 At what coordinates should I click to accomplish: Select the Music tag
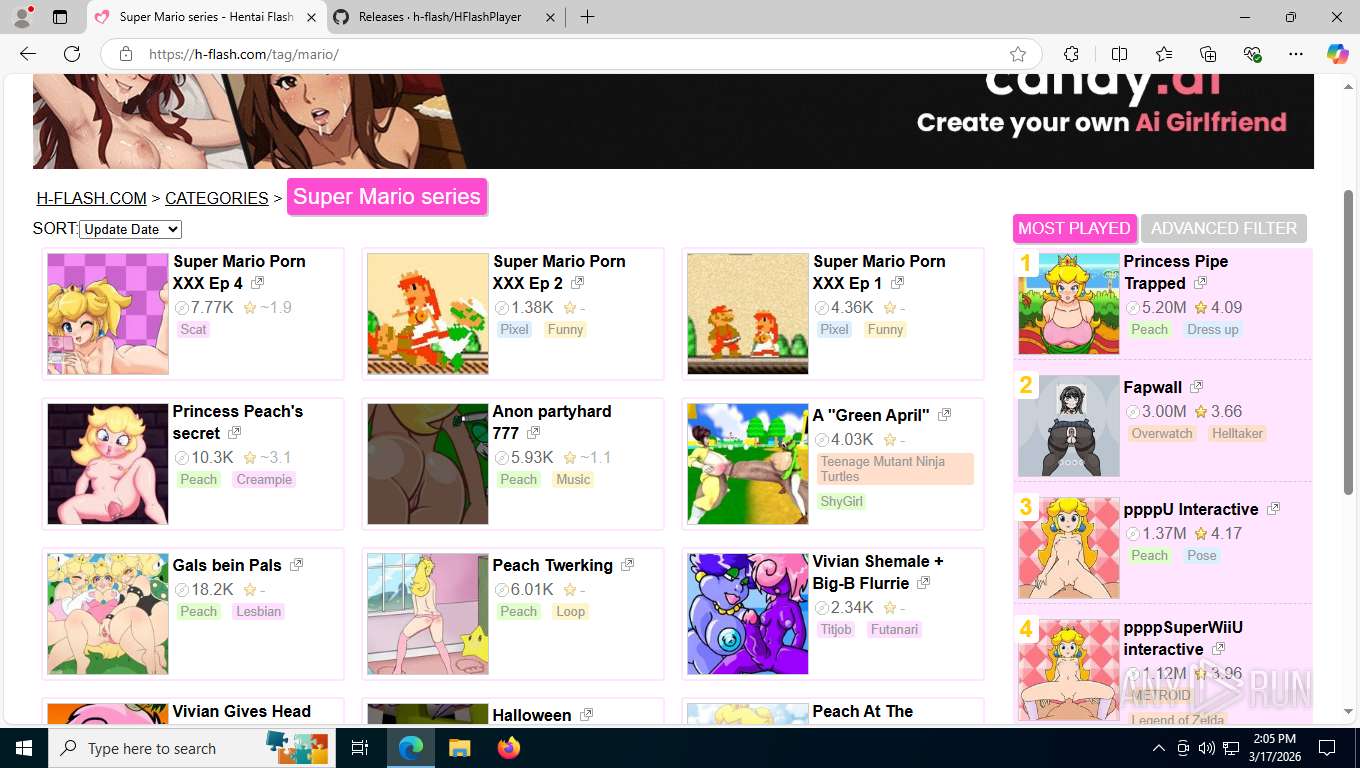pyautogui.click(x=573, y=479)
